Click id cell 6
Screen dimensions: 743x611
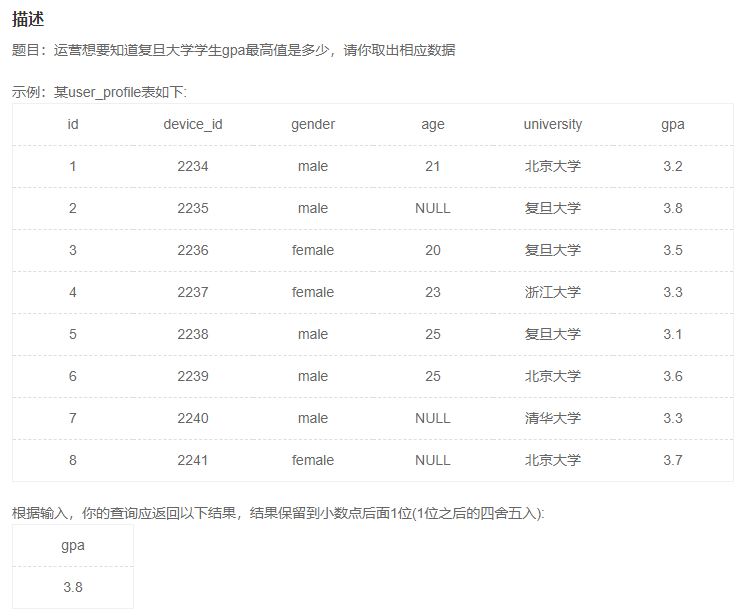72,376
